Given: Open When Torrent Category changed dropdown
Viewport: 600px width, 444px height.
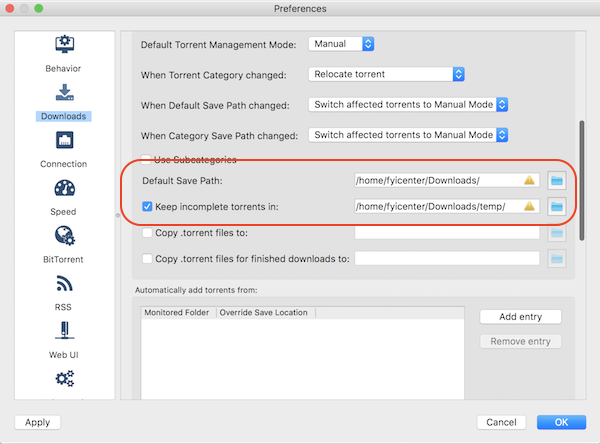Looking at the screenshot, I should click(386, 74).
